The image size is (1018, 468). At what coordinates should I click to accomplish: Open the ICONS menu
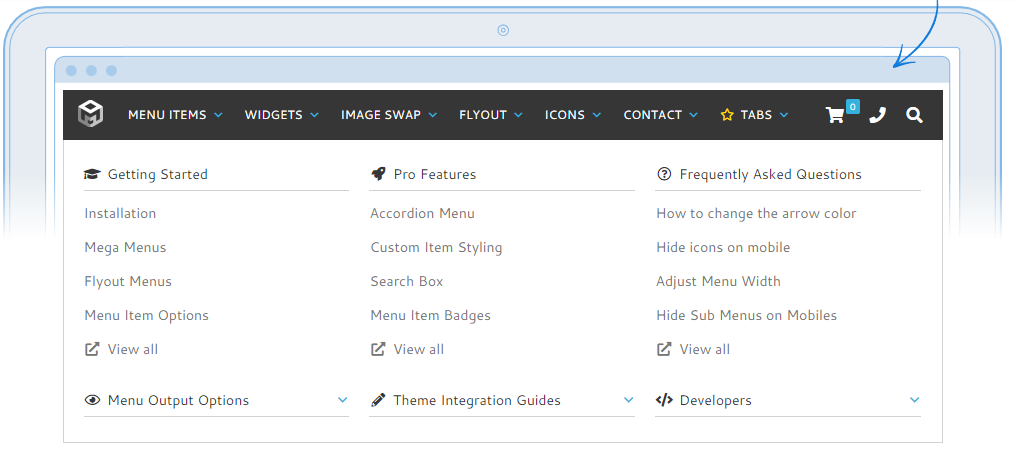tap(565, 115)
